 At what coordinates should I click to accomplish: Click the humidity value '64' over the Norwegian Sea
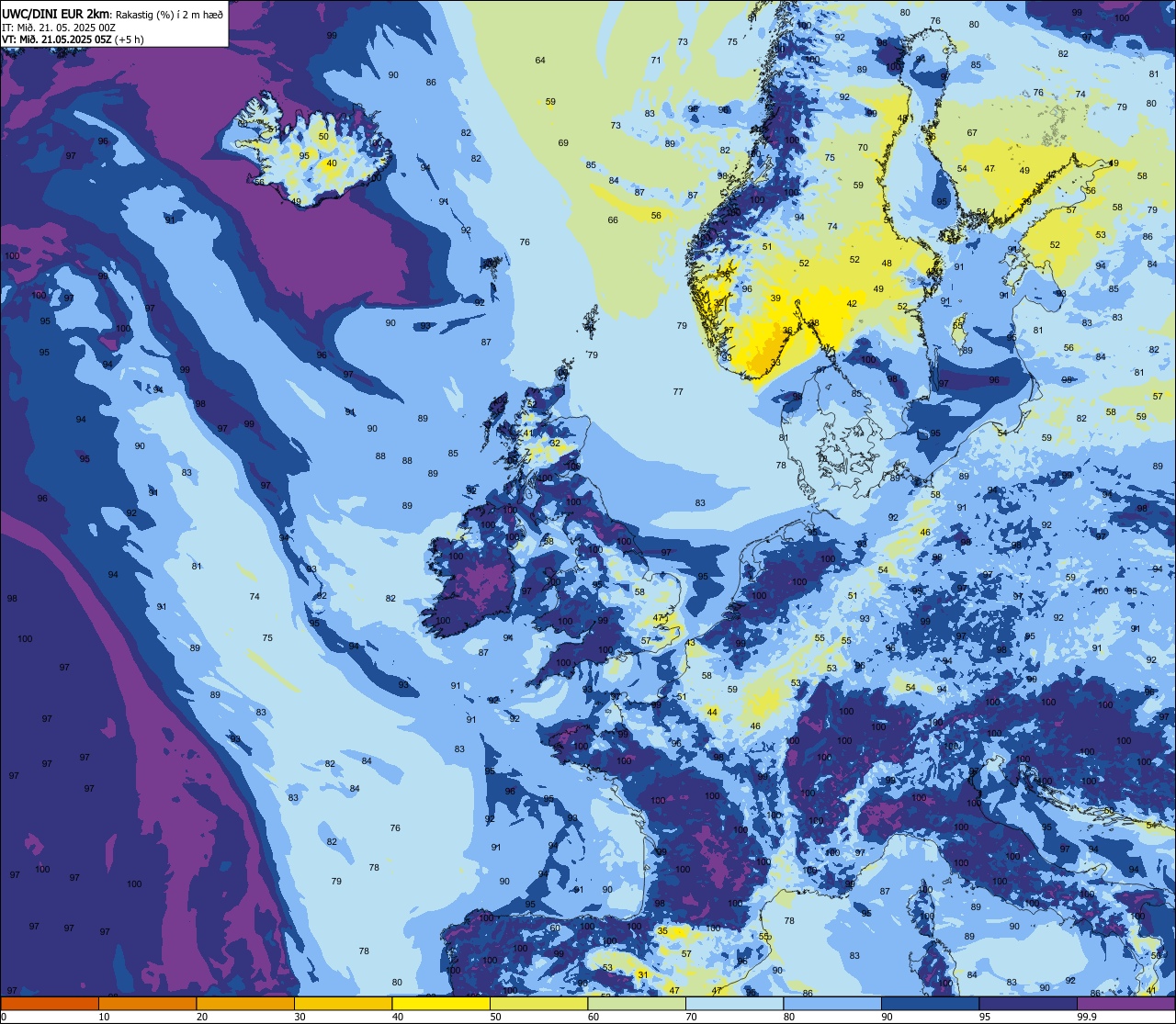(x=540, y=61)
